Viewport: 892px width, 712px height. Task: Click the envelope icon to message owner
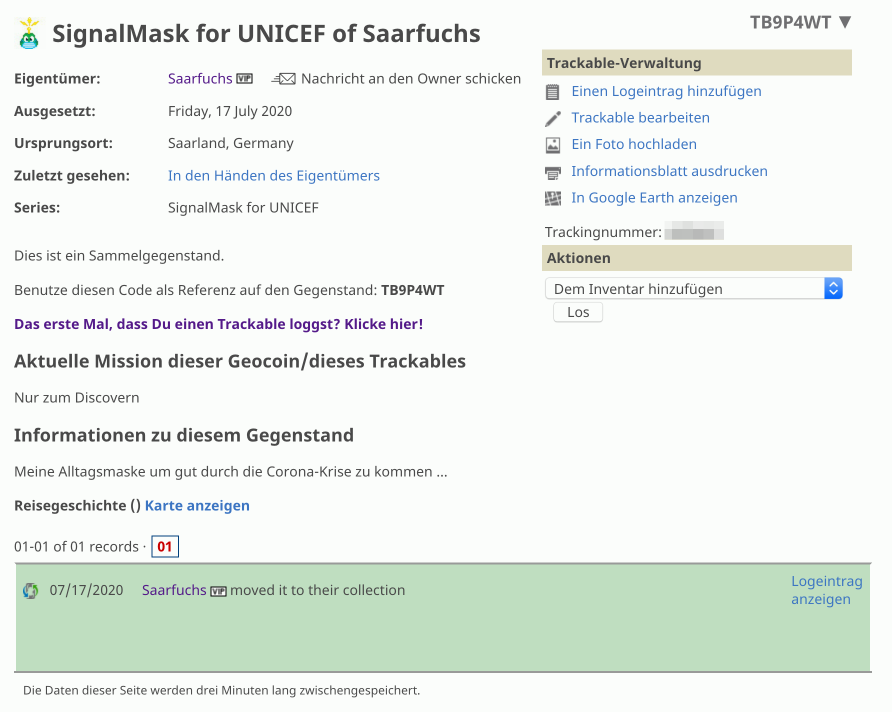[x=283, y=79]
